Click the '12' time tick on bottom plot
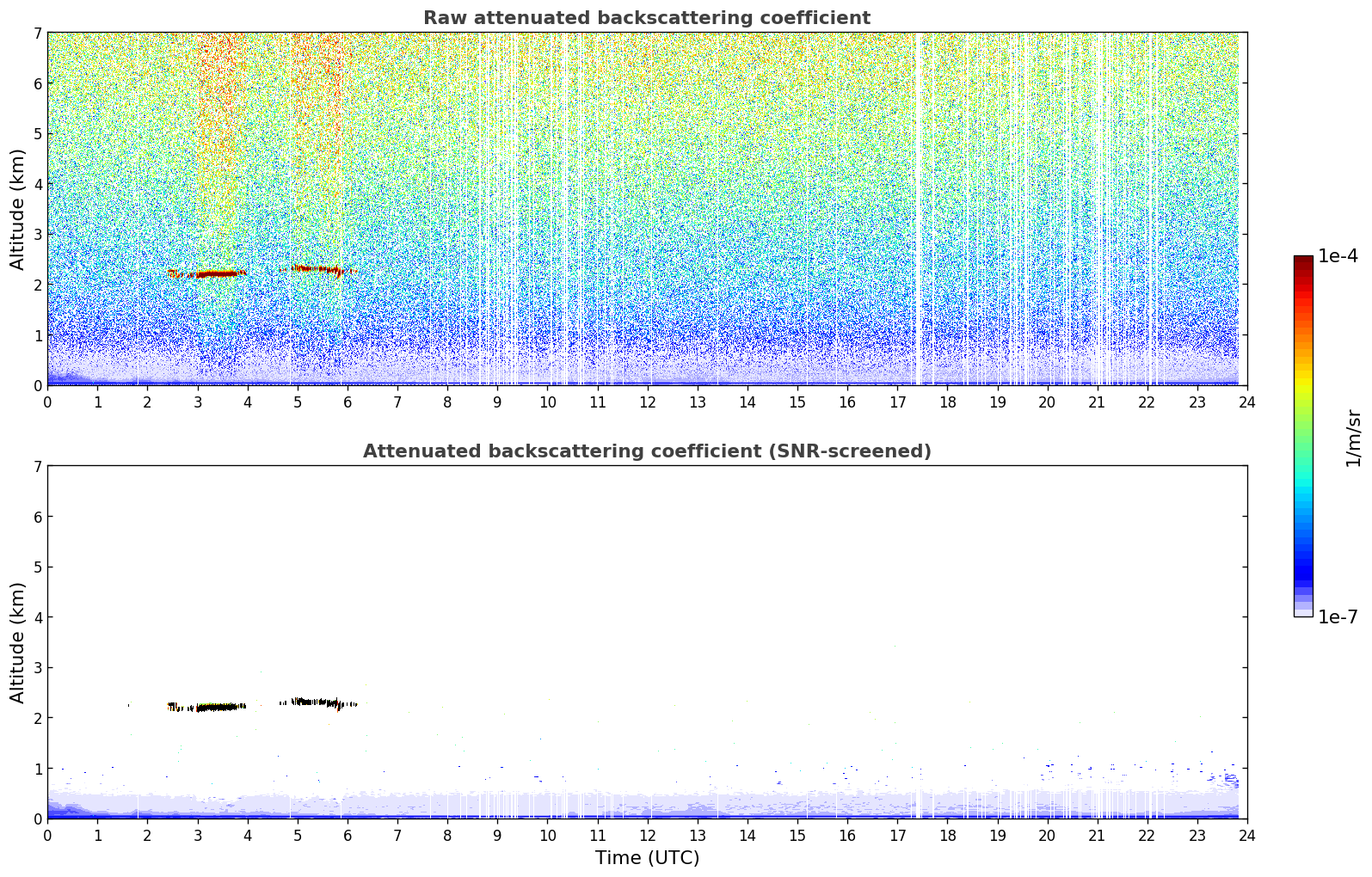Viewport: 1372px width, 877px height. (x=647, y=835)
